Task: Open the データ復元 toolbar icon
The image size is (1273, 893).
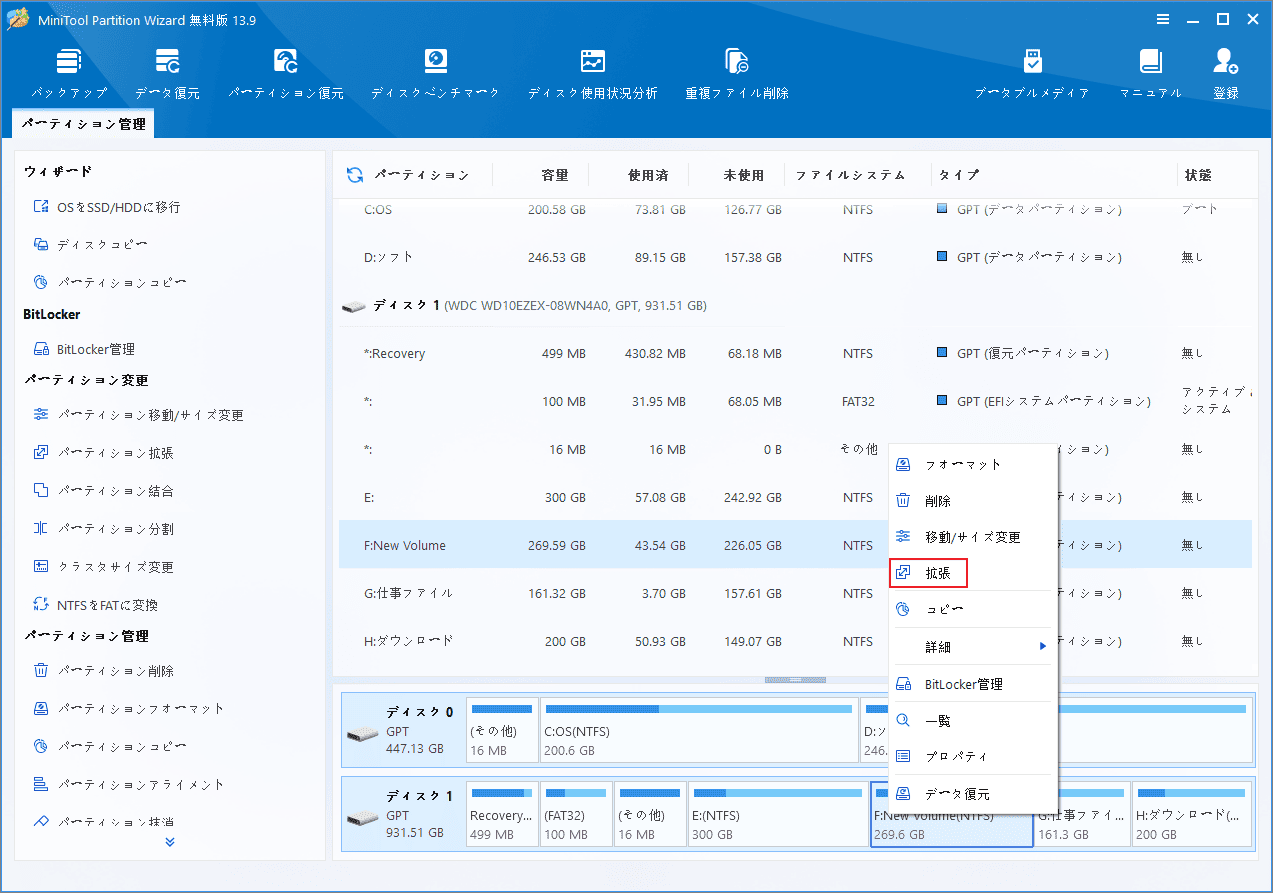Action: [167, 73]
